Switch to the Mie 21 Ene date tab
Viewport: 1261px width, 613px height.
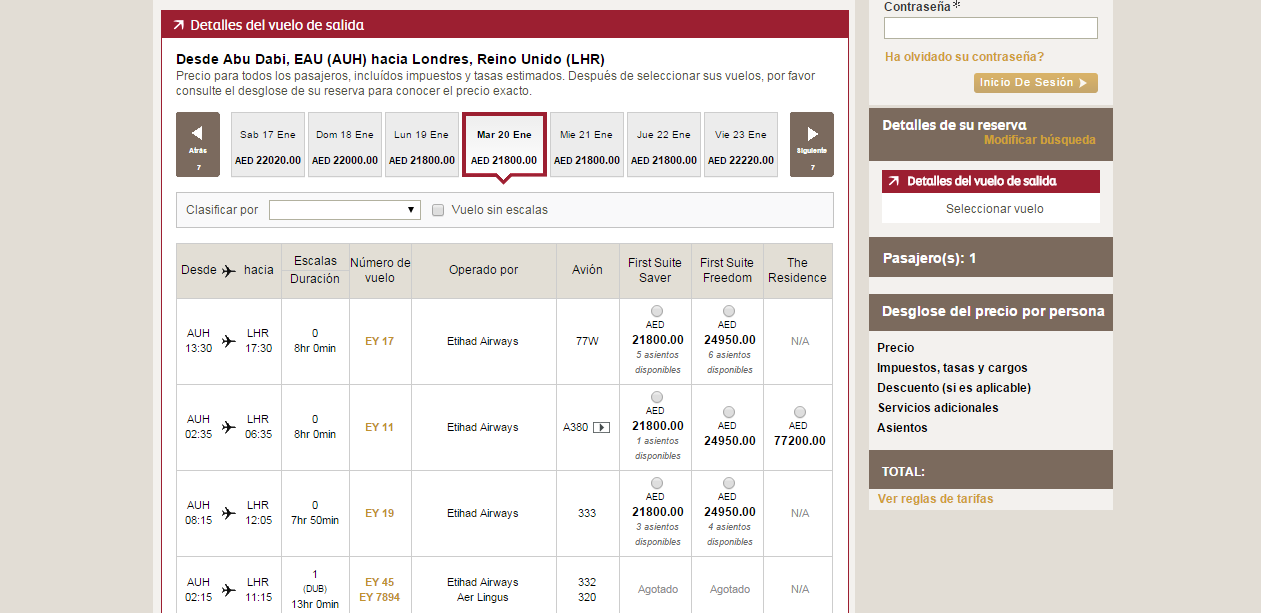pyautogui.click(x=586, y=145)
